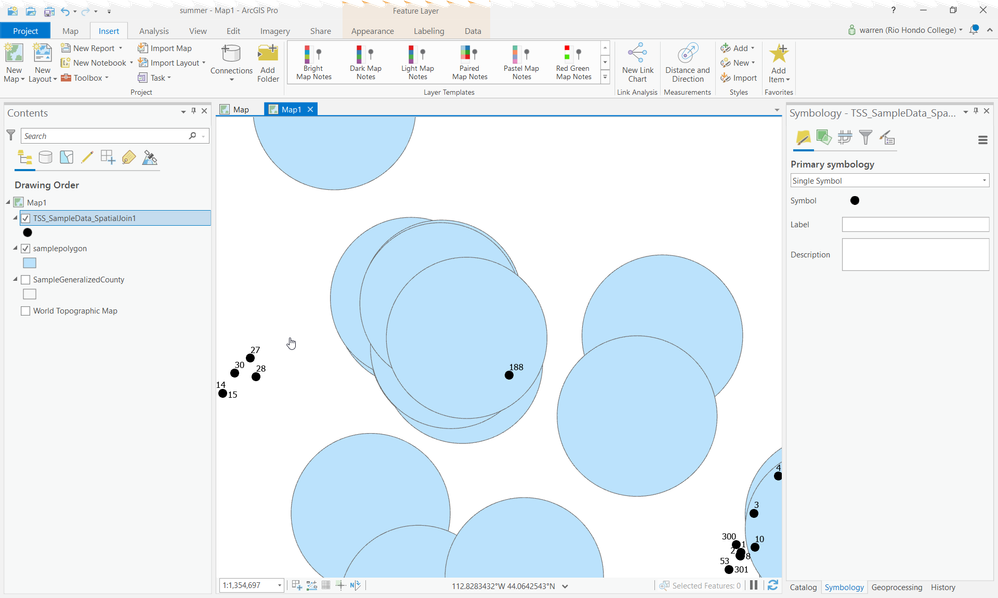Select Paired Map Notes template

coord(470,63)
